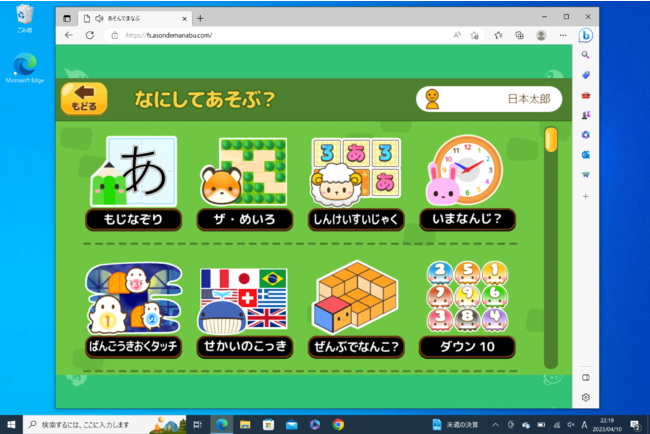Open the sidebar search icon
This screenshot has height=434, width=650.
pos(585,55)
